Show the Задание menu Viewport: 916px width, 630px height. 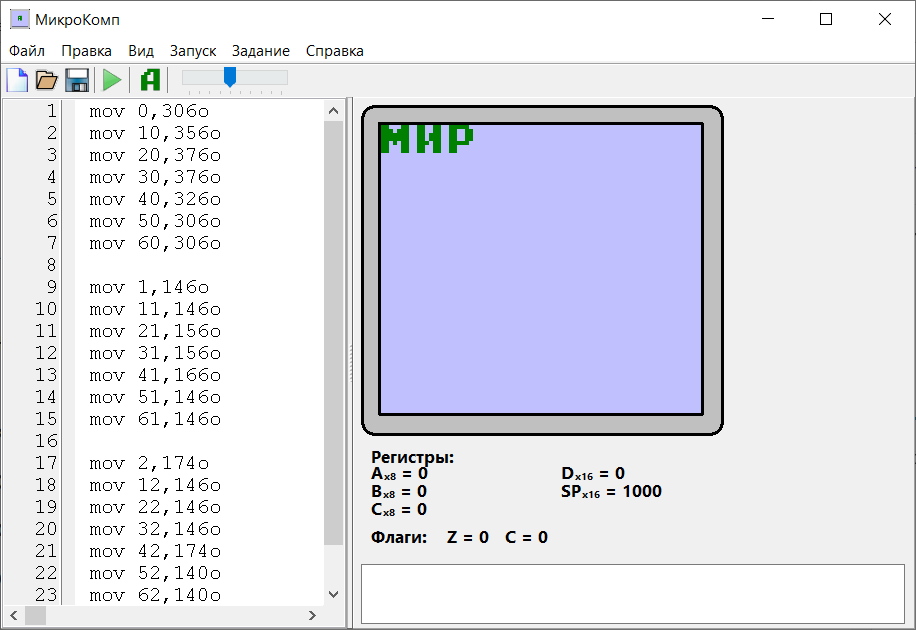coord(261,51)
